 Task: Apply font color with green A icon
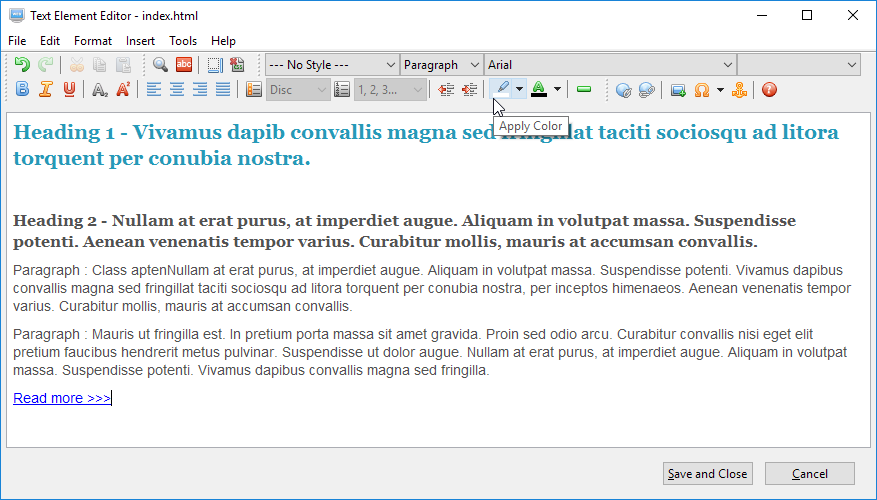point(539,89)
